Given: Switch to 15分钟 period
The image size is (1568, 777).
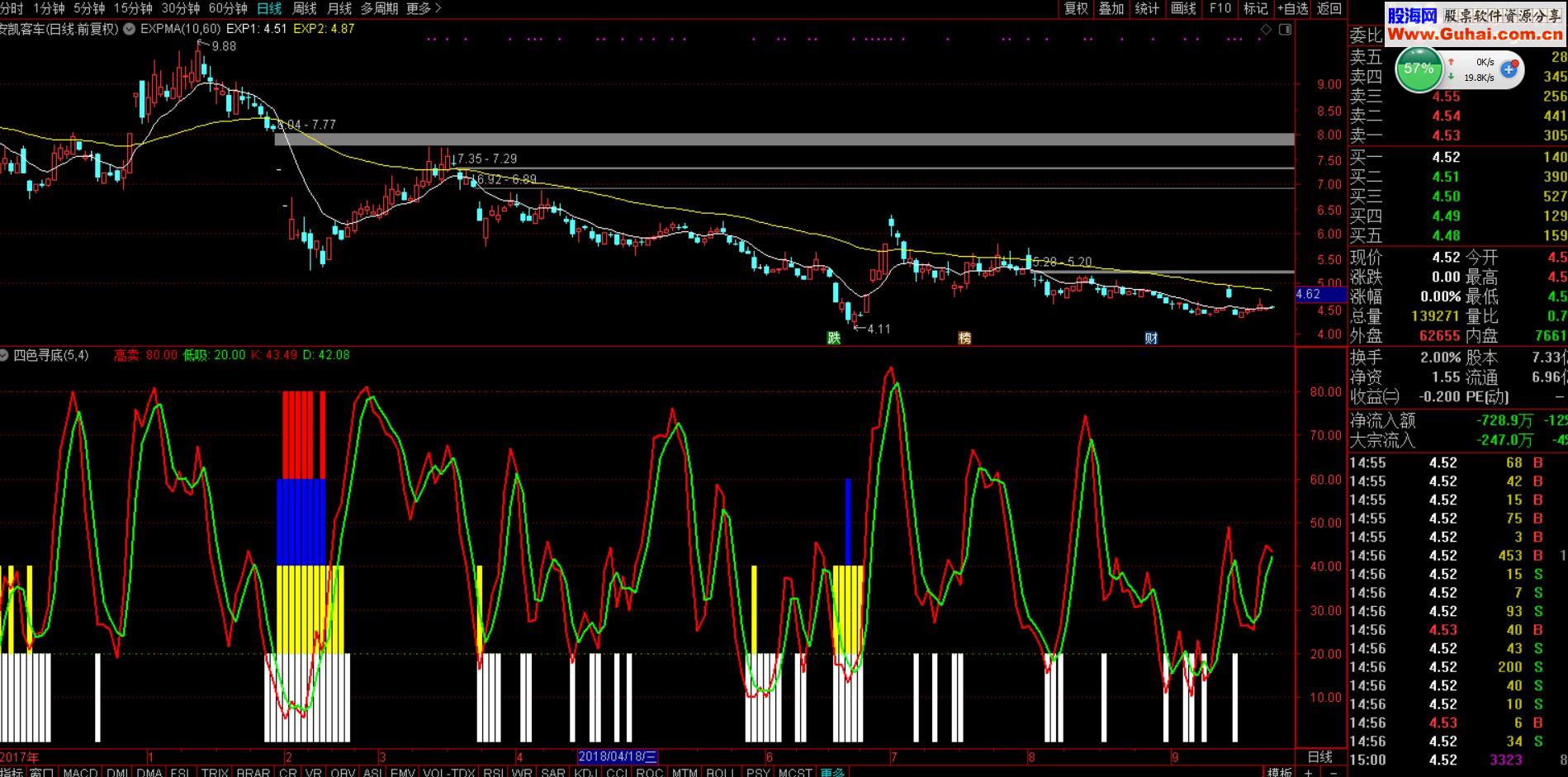Looking at the screenshot, I should 133,8.
